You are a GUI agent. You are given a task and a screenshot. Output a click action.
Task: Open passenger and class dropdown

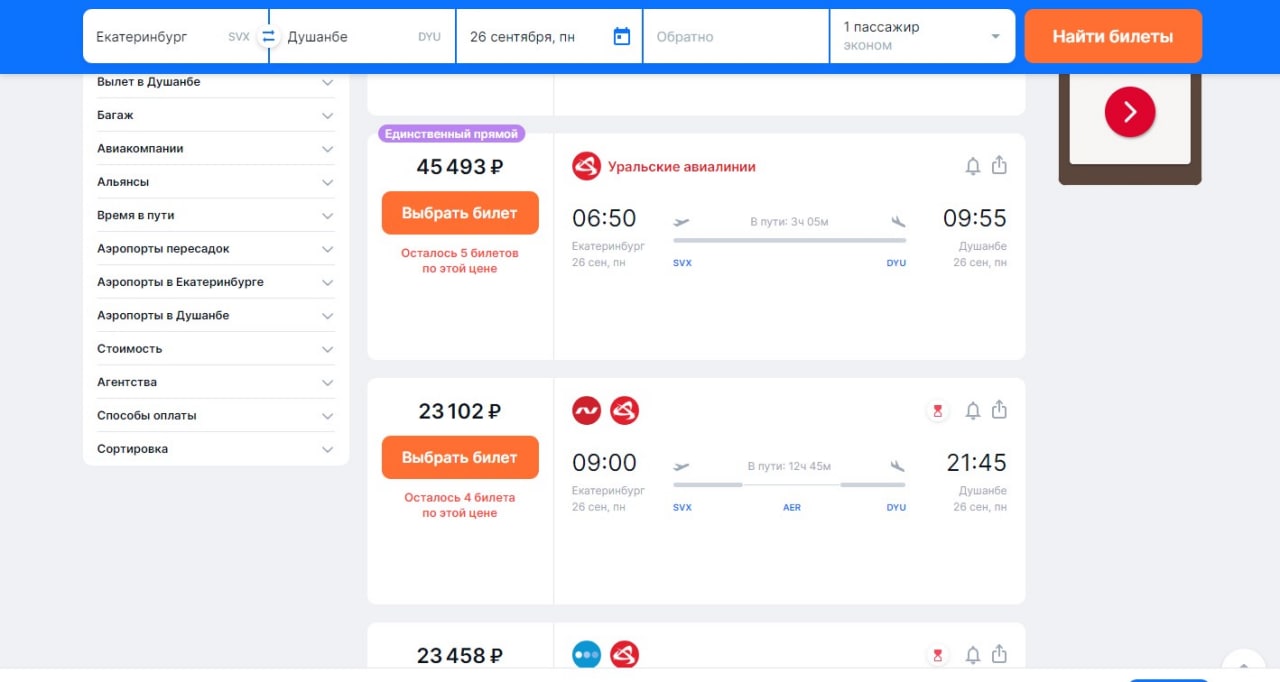pos(921,37)
